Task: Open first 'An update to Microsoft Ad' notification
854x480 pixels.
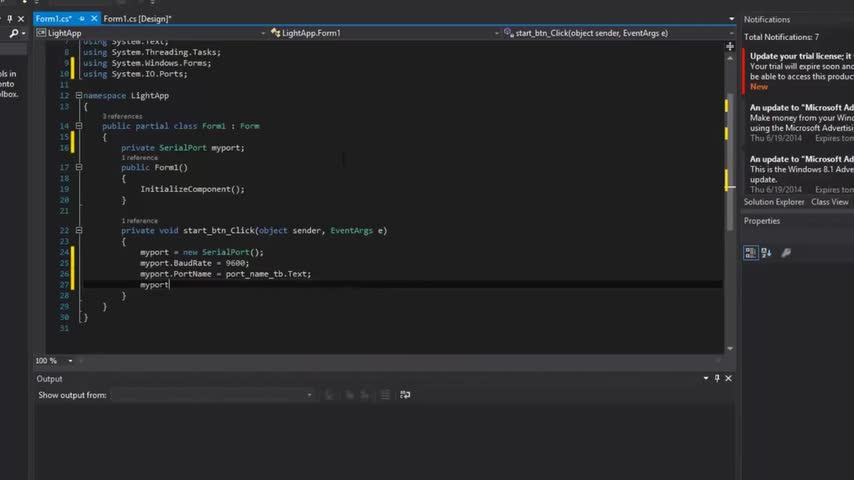Action: click(x=800, y=123)
